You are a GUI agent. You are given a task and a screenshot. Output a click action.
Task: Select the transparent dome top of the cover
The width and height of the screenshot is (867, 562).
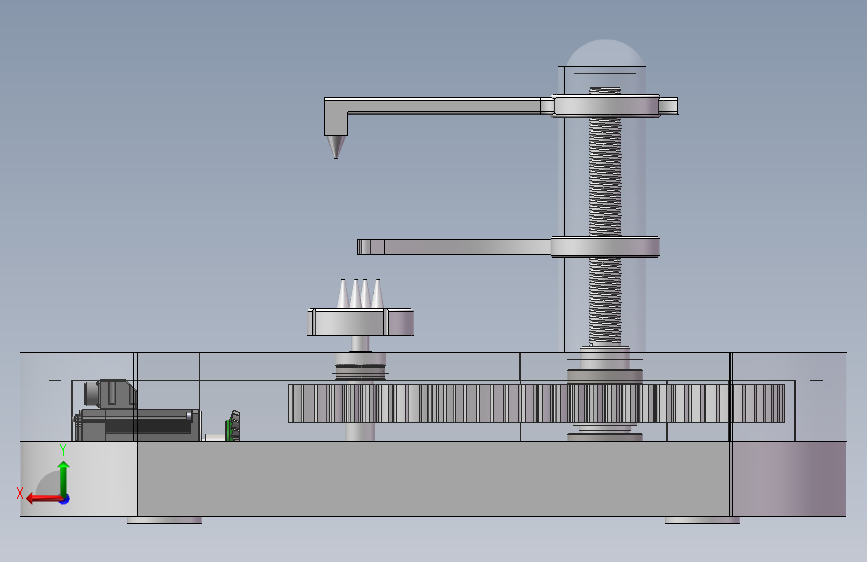[605, 53]
